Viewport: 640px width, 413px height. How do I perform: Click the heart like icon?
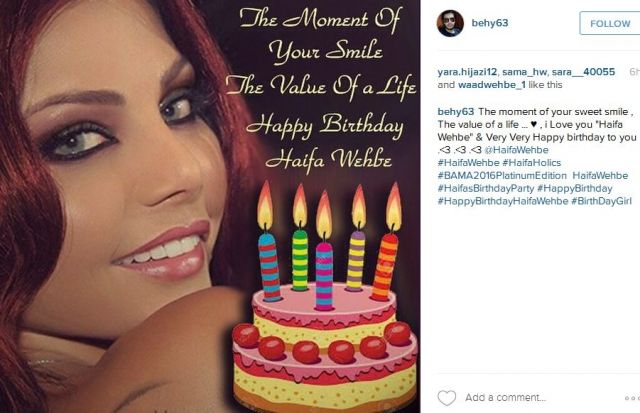coord(447,397)
